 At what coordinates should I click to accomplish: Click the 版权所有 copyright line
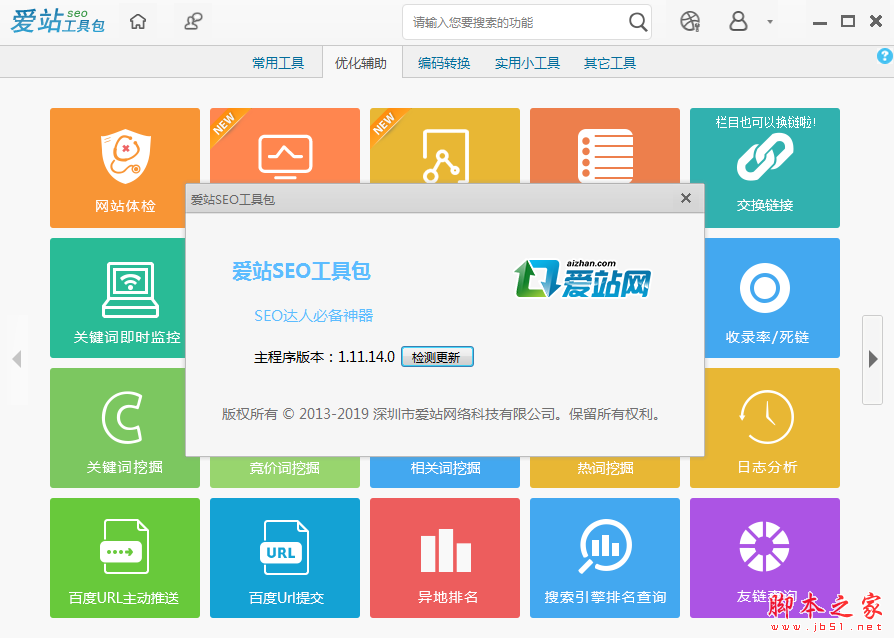pyautogui.click(x=442, y=414)
